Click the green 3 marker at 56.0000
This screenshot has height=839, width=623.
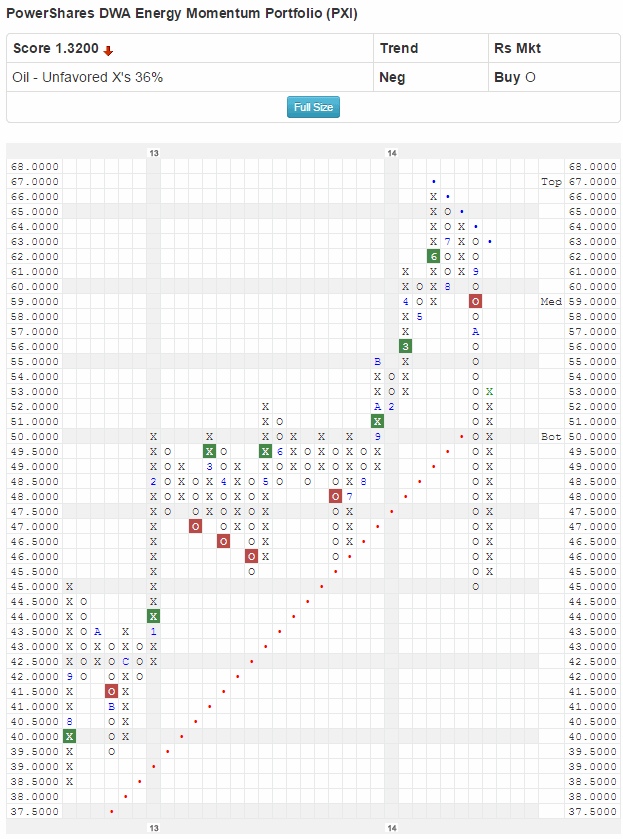(x=405, y=346)
